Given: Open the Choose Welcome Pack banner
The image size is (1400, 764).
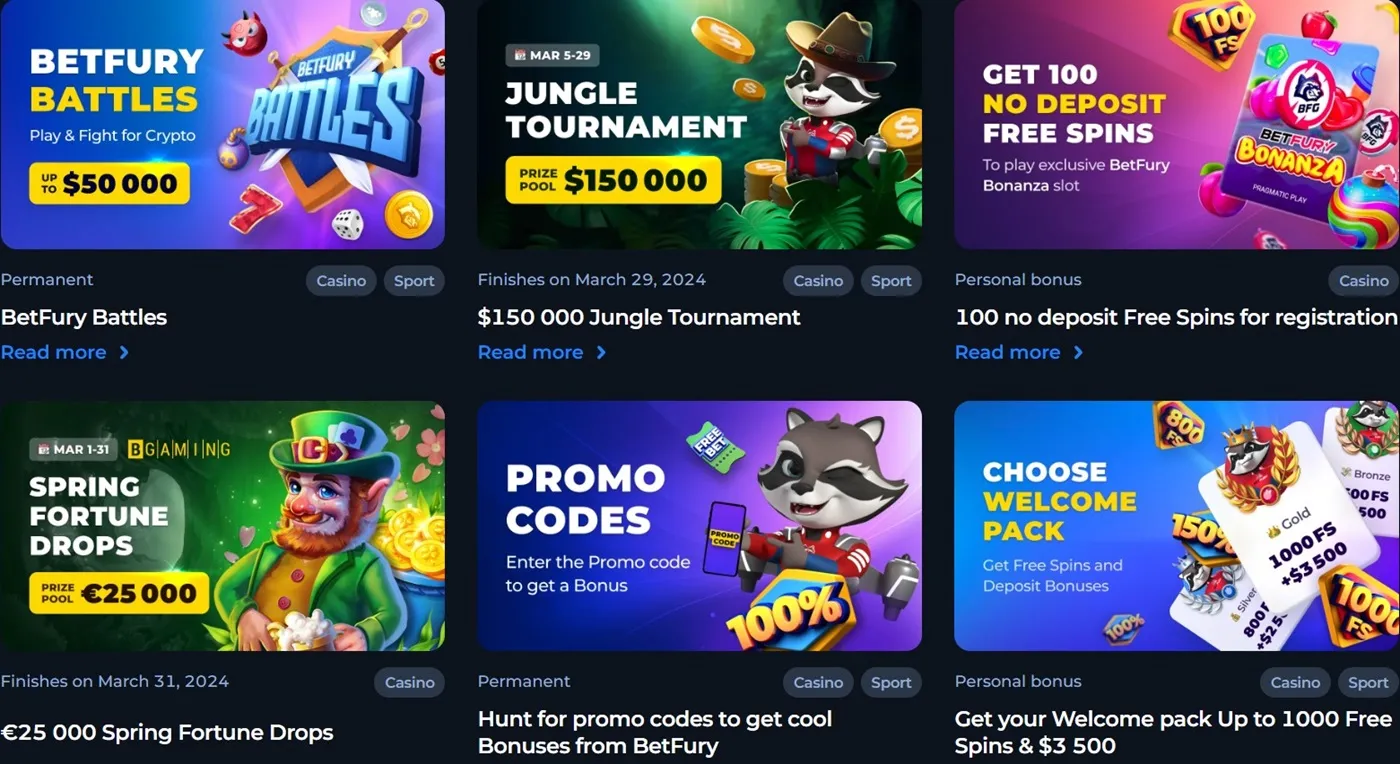Looking at the screenshot, I should tap(1177, 526).
